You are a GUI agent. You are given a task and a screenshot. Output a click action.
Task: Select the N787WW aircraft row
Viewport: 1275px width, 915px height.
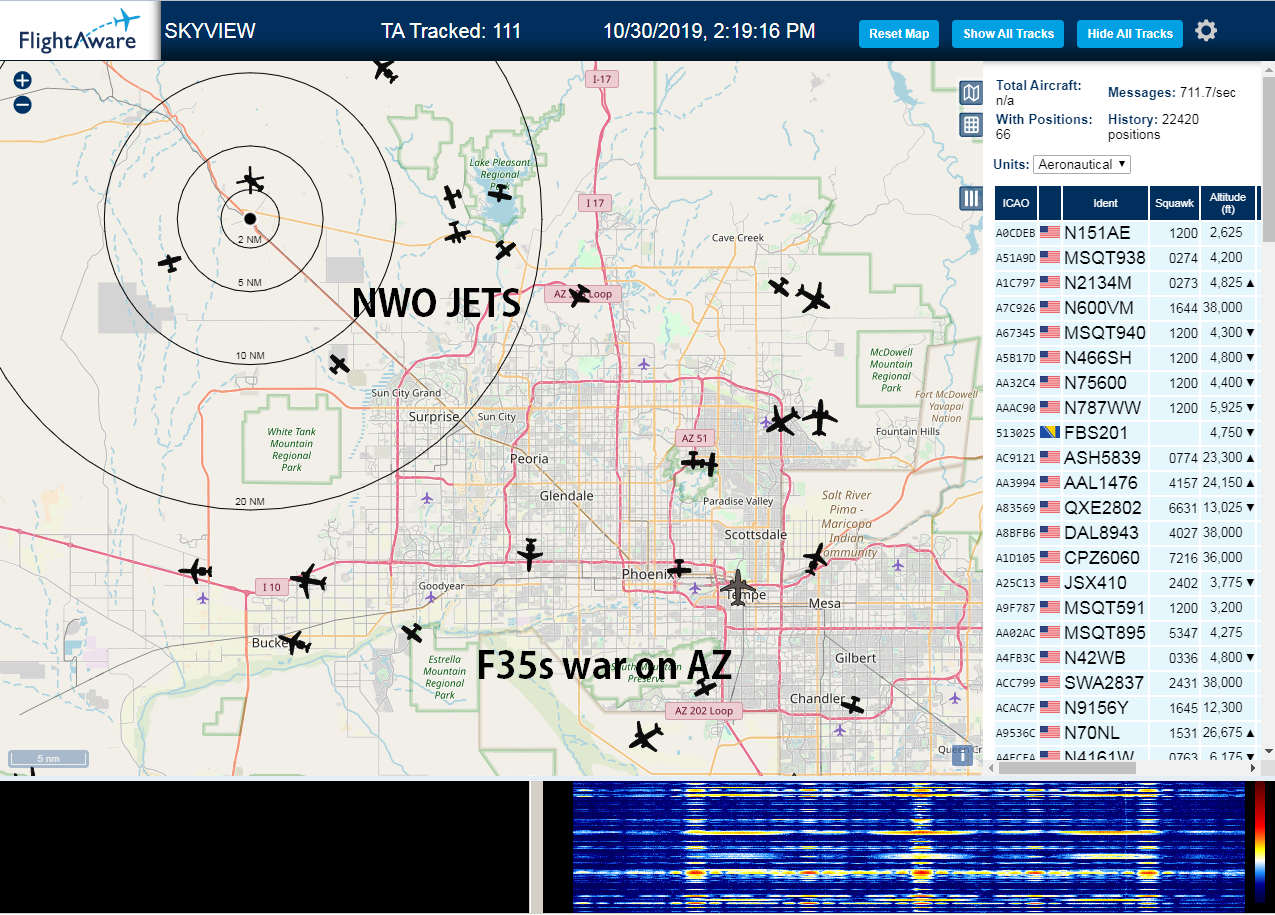(1127, 407)
